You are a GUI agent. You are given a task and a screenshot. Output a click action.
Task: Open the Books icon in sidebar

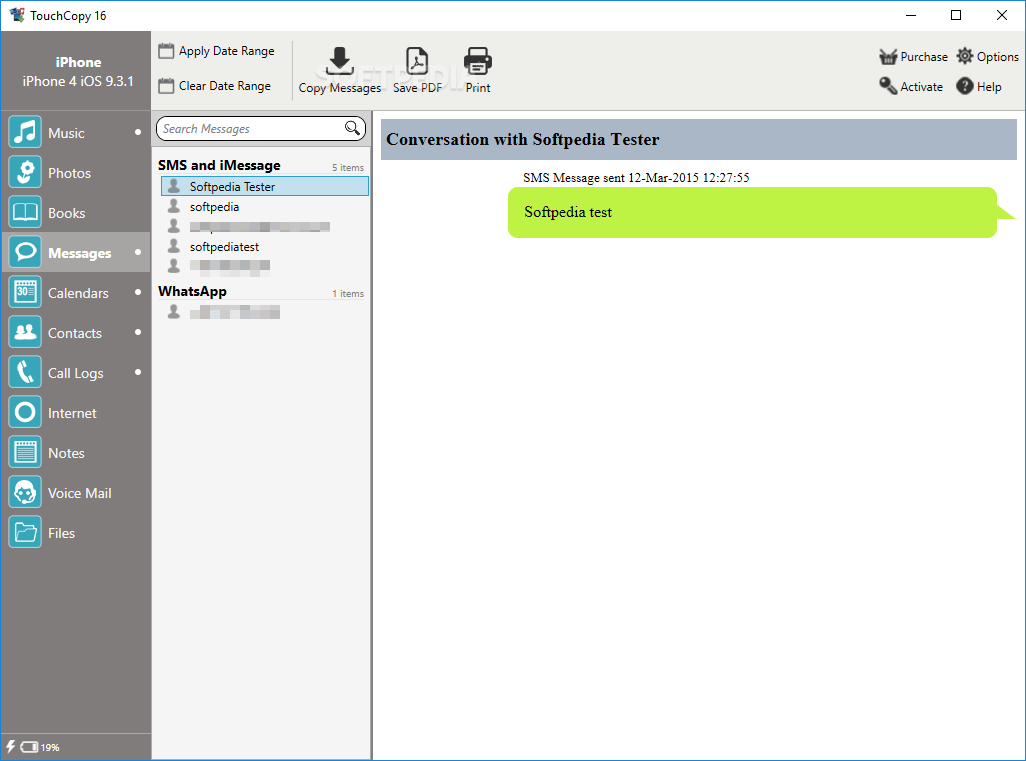point(26,212)
